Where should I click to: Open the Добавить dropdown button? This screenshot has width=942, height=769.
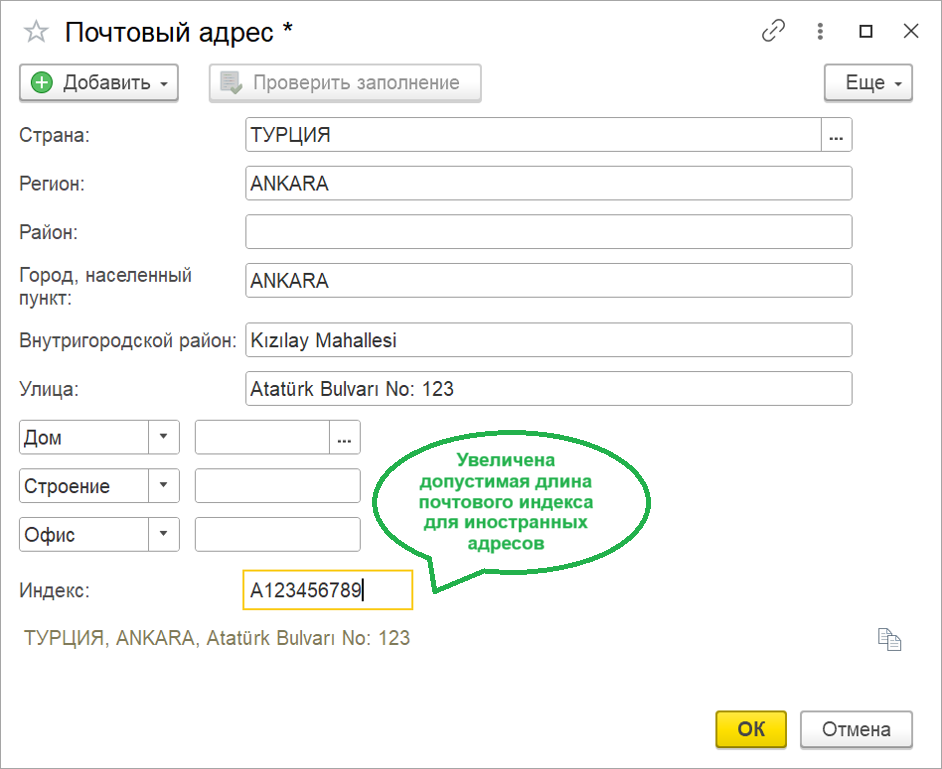coord(98,83)
